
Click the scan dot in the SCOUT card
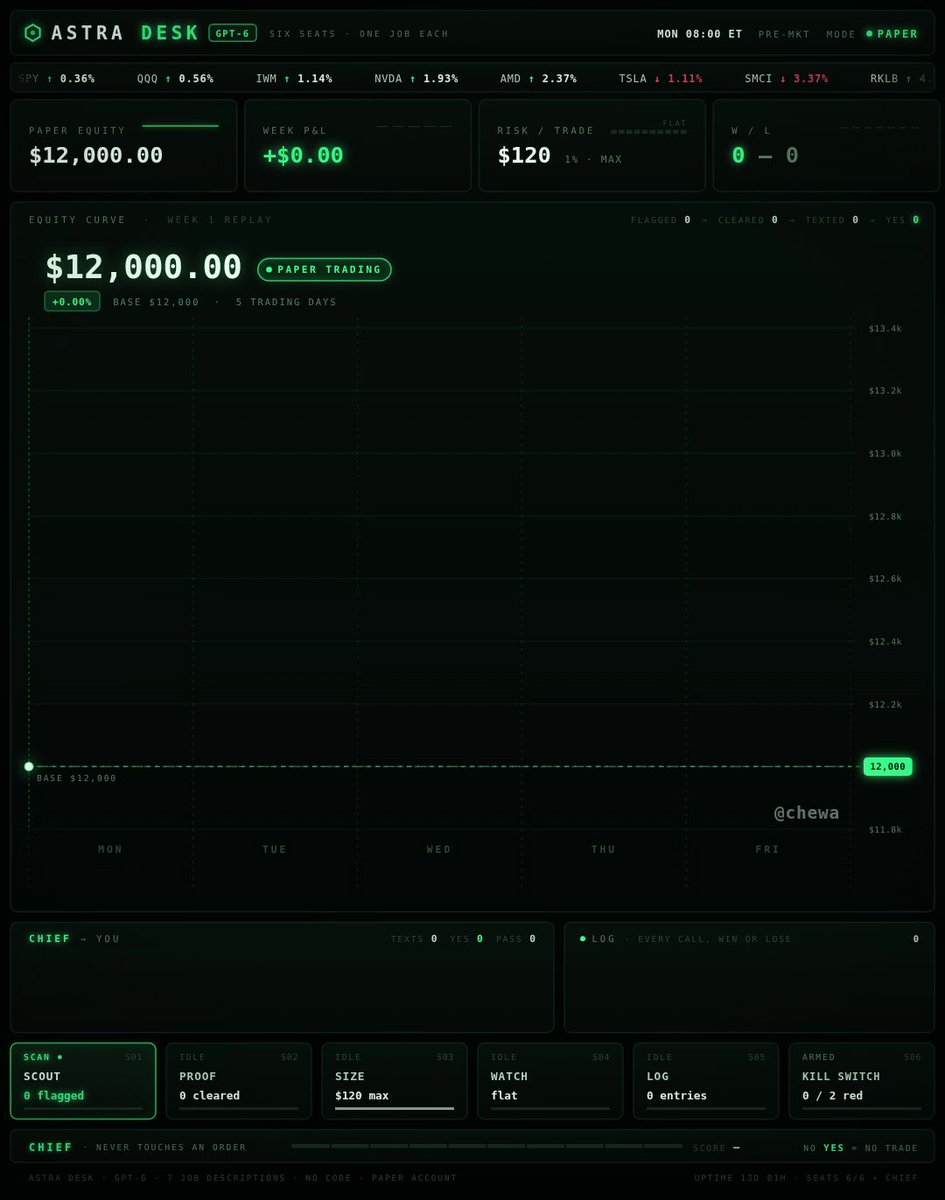pyautogui.click(x=59, y=1057)
